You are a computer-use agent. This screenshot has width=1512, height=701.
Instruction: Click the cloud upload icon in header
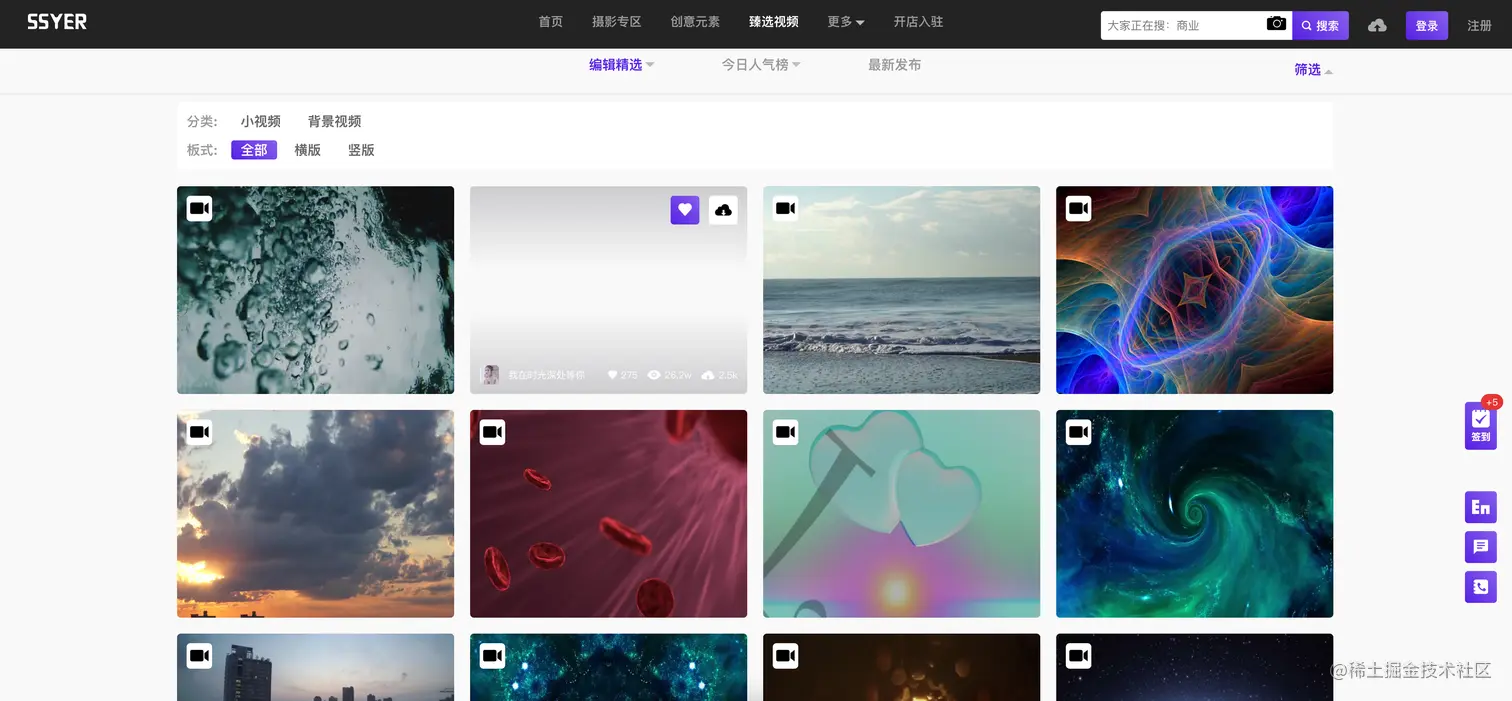(1377, 25)
